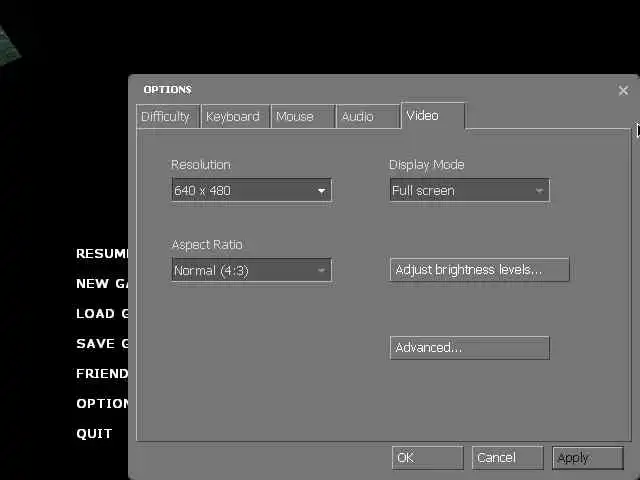Click the Apply button
The image size is (640, 480).
tap(587, 458)
